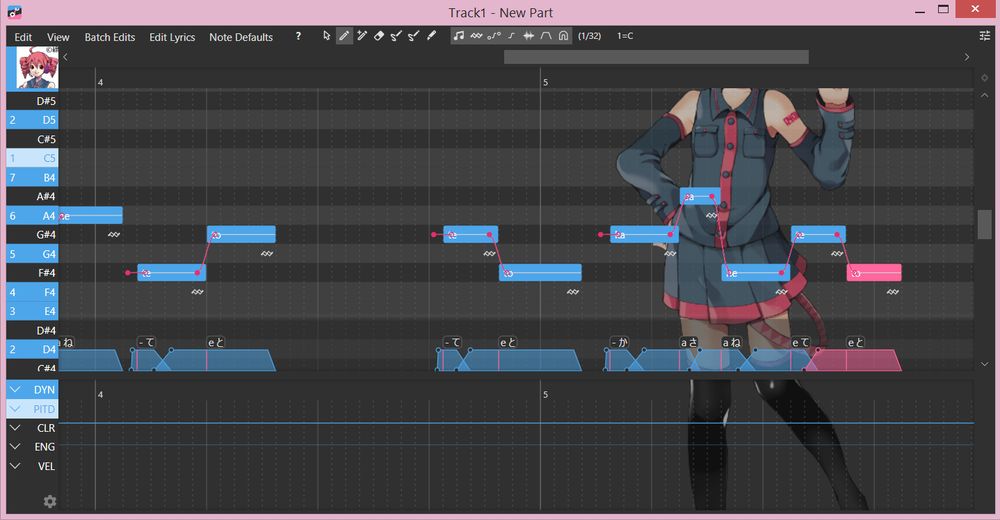Select the knife split tool
The width and height of the screenshot is (1000, 520).
tap(431, 36)
